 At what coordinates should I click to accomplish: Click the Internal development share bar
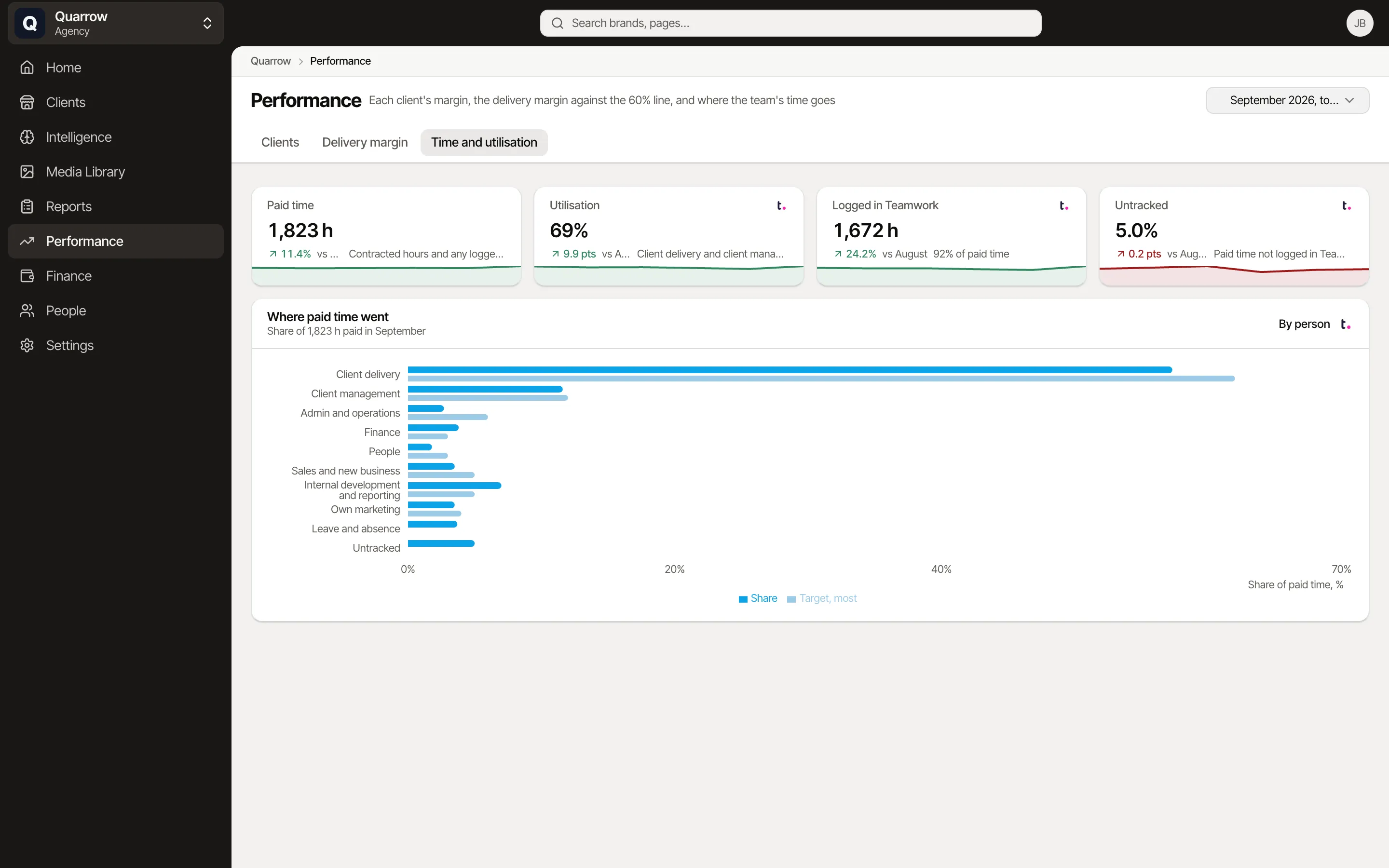pyautogui.click(x=455, y=486)
